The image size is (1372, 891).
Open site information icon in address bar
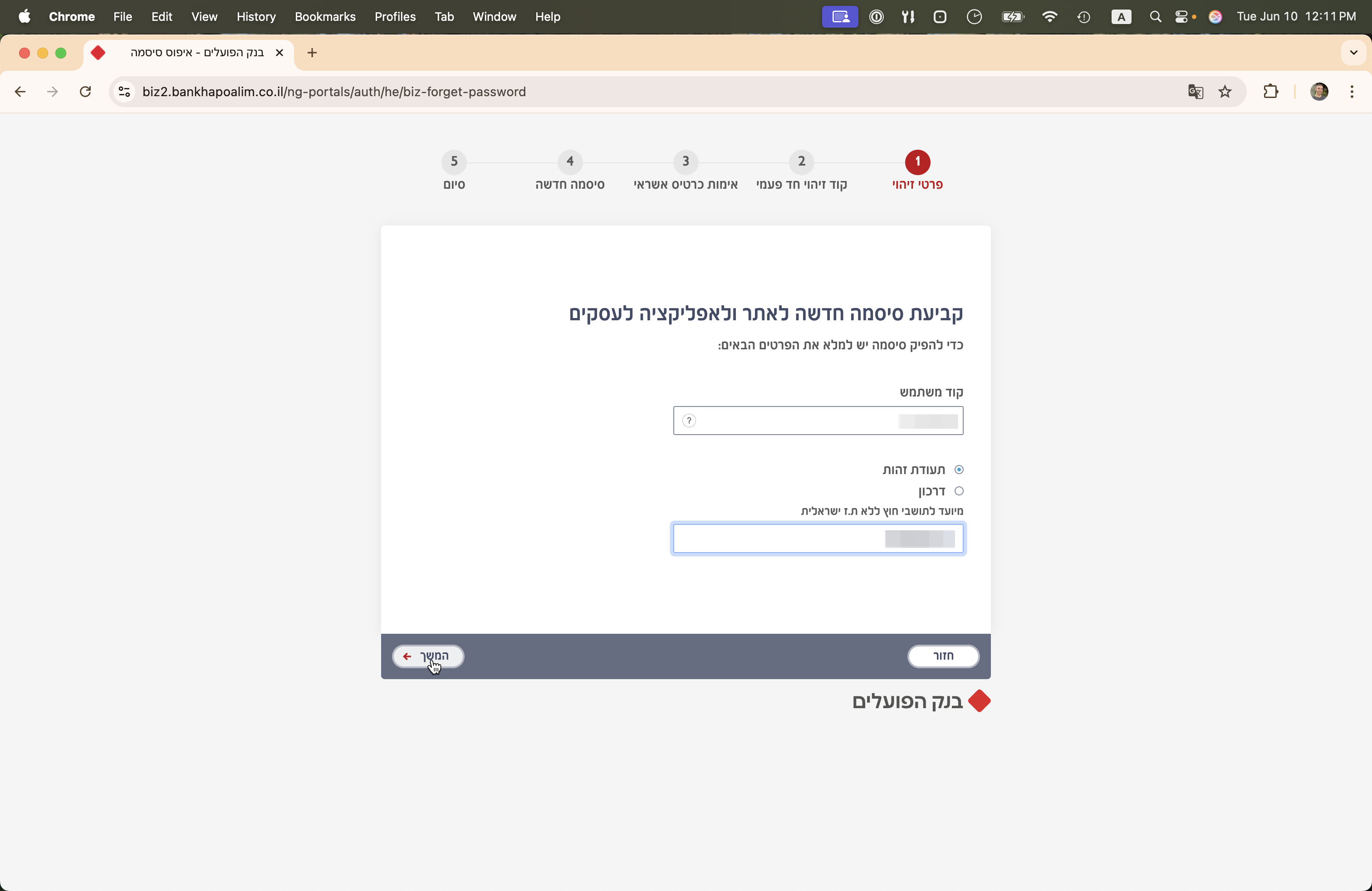tap(124, 92)
